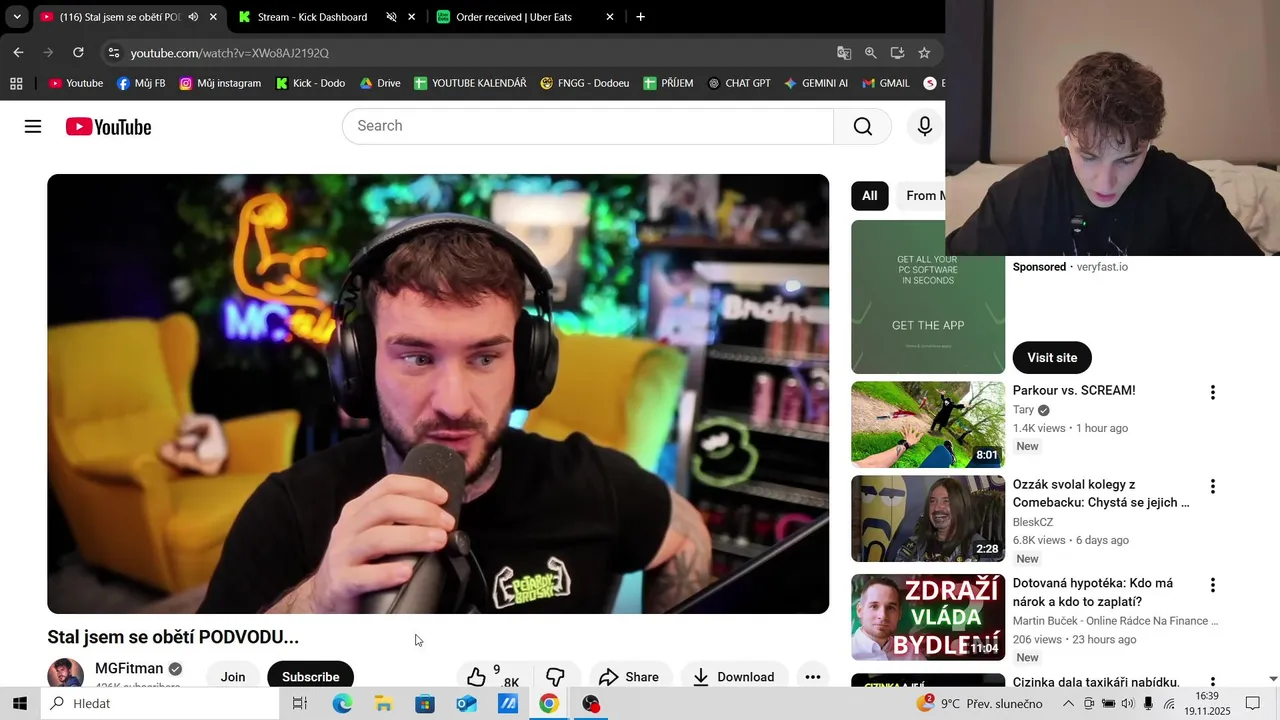This screenshot has height=720, width=1280.
Task: Open Dotovaná hypotéka video thumbnail
Action: 928,617
